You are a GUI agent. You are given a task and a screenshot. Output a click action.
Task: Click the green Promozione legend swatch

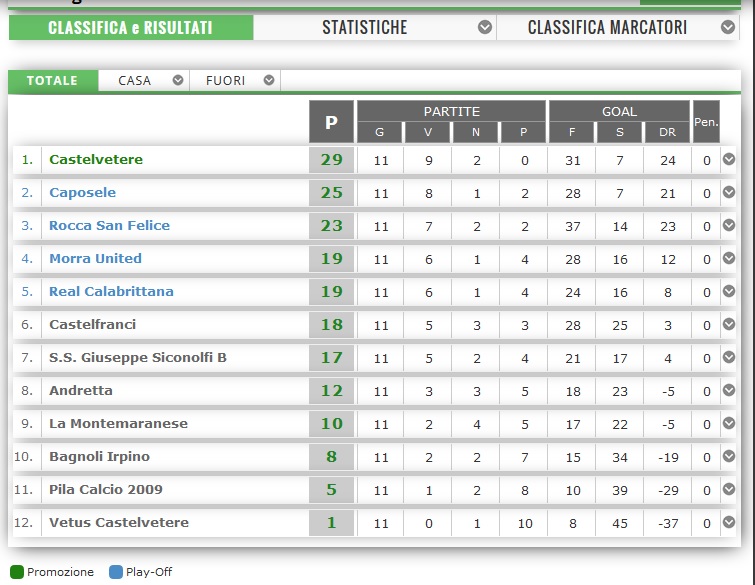click(18, 572)
